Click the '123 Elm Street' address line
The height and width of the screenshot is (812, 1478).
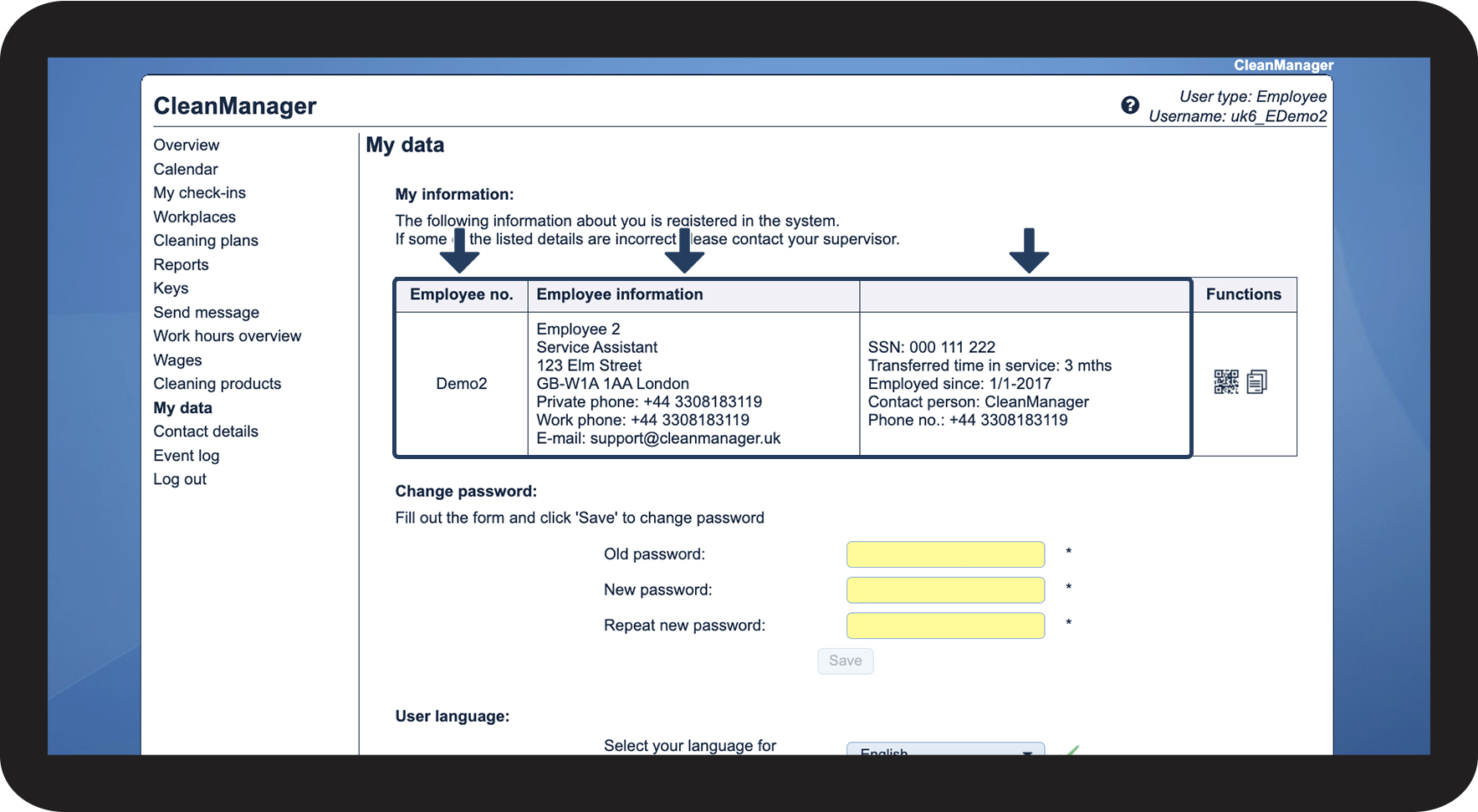[589, 365]
